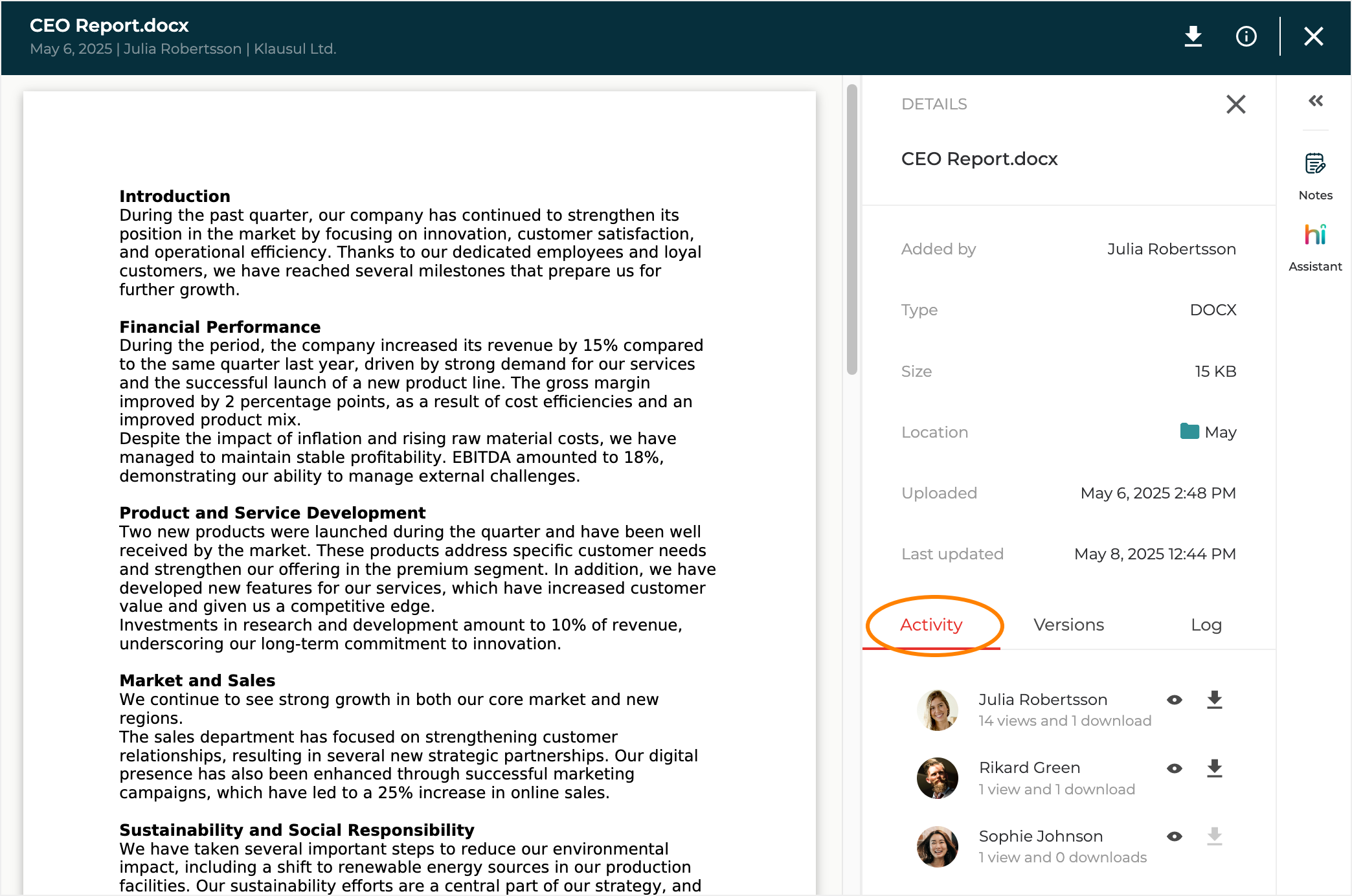Close the Details panel
The image size is (1352, 896).
(x=1235, y=104)
